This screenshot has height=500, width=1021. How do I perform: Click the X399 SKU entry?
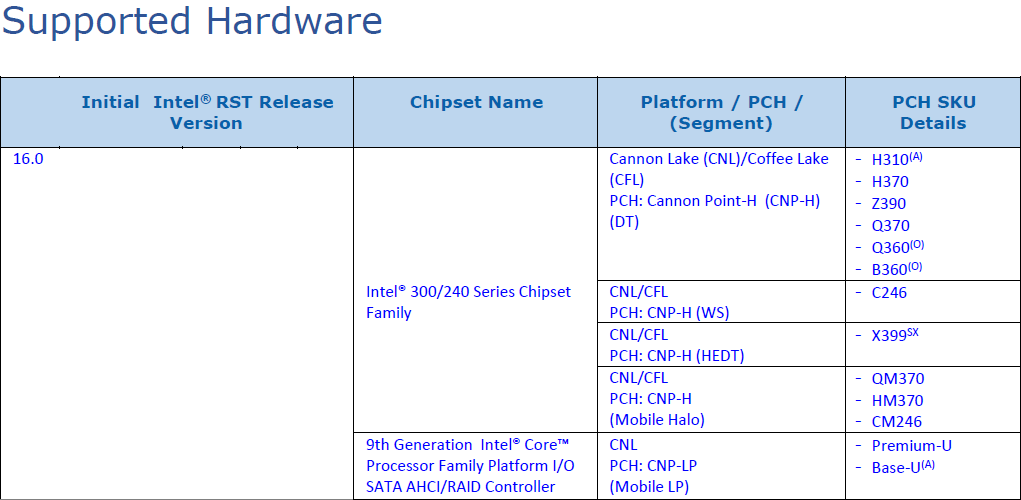point(895,335)
